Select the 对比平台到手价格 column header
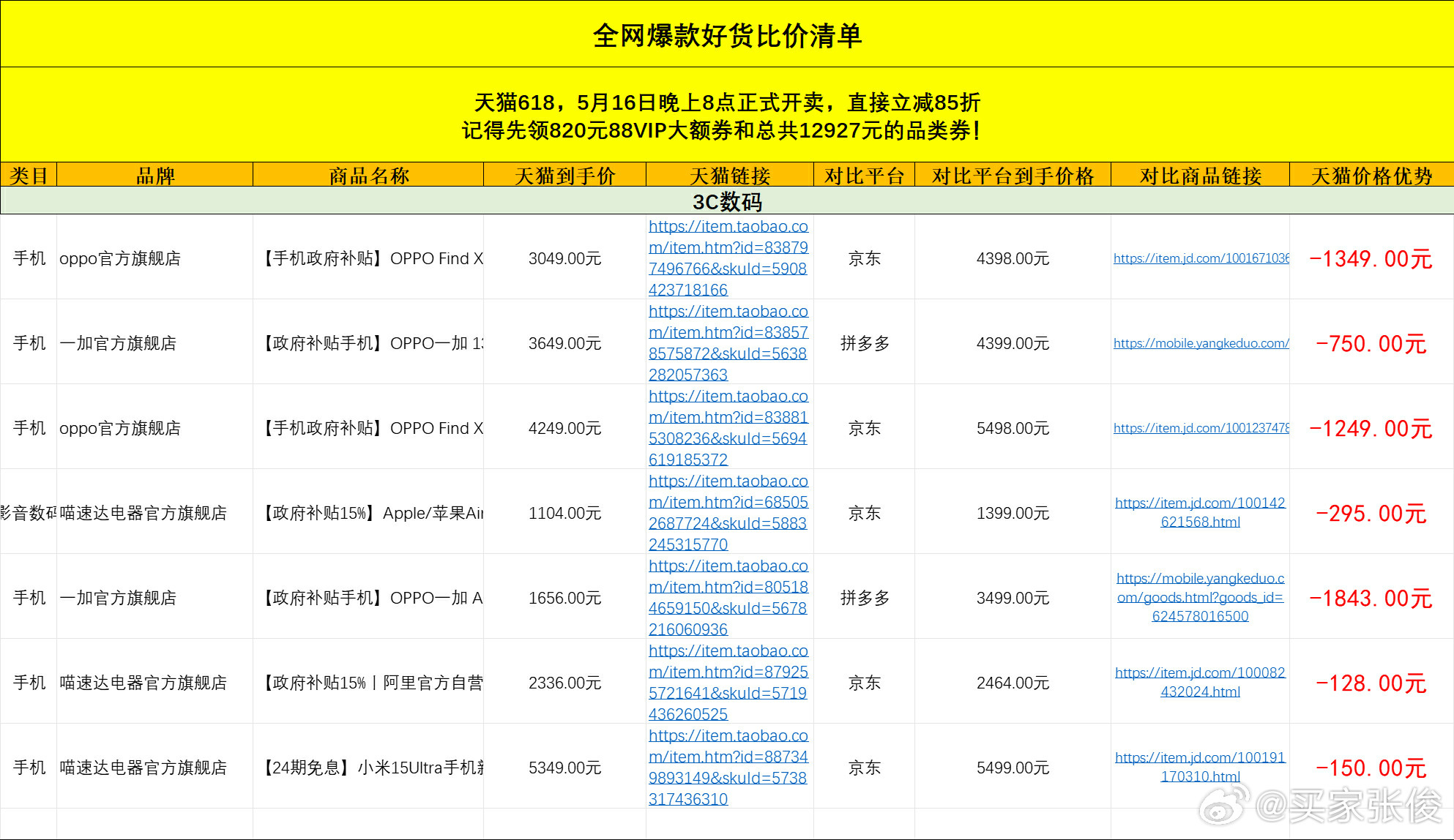Image resolution: width=1454 pixels, height=840 pixels. [x=1013, y=176]
